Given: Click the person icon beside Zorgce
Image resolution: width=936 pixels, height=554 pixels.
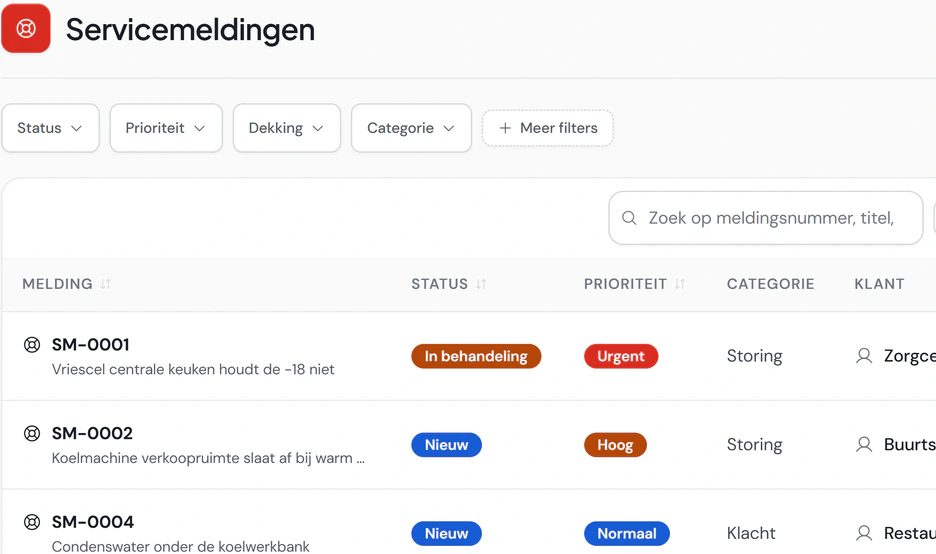Looking at the screenshot, I should [864, 356].
